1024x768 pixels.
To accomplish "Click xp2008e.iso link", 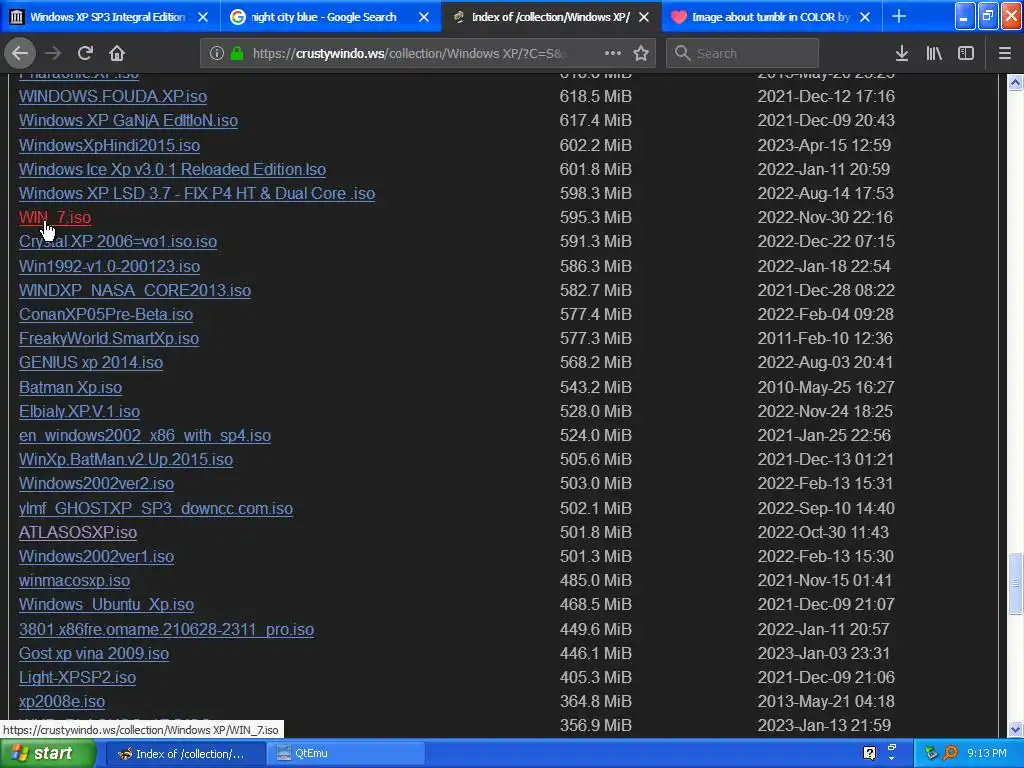I will coord(62,702).
